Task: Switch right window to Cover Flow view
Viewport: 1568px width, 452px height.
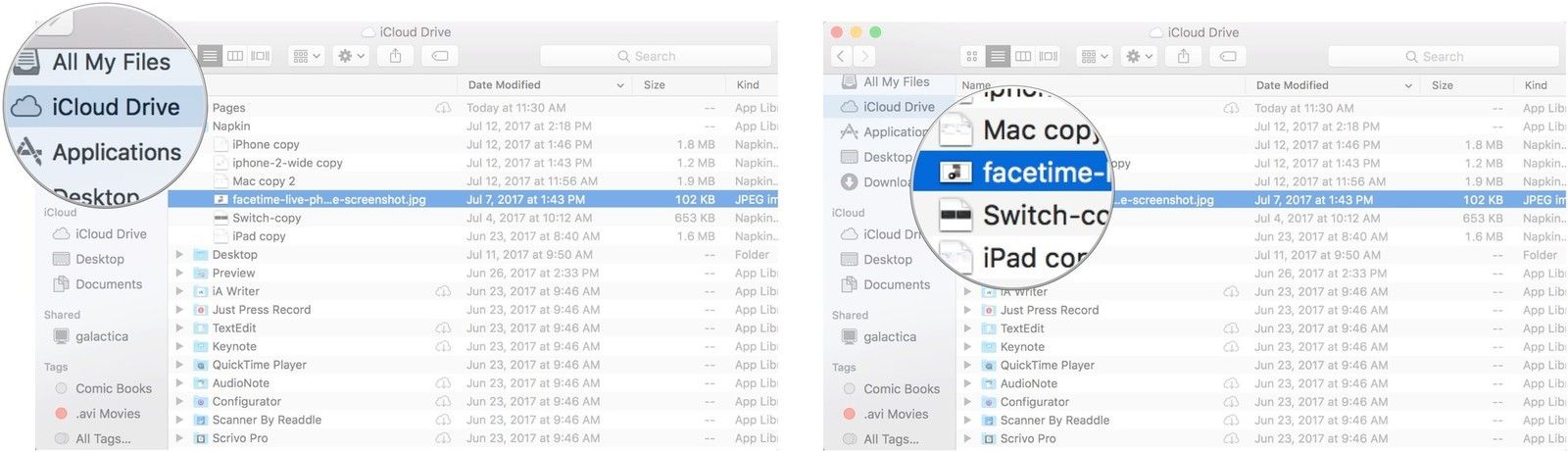Action: (x=1049, y=57)
